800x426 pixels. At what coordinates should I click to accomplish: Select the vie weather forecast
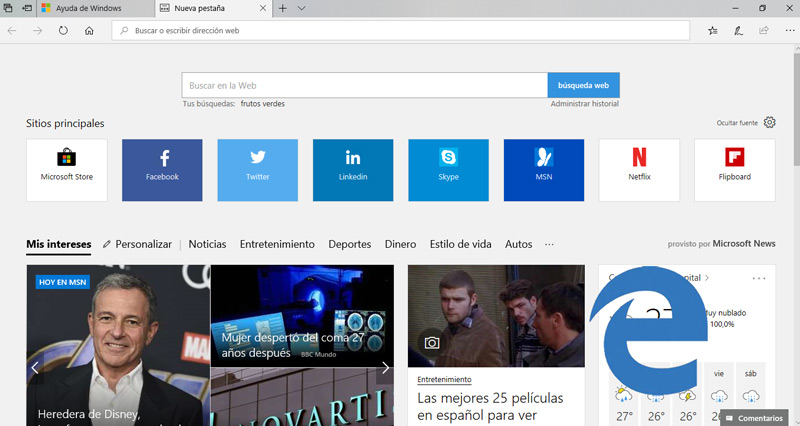pyautogui.click(x=719, y=394)
